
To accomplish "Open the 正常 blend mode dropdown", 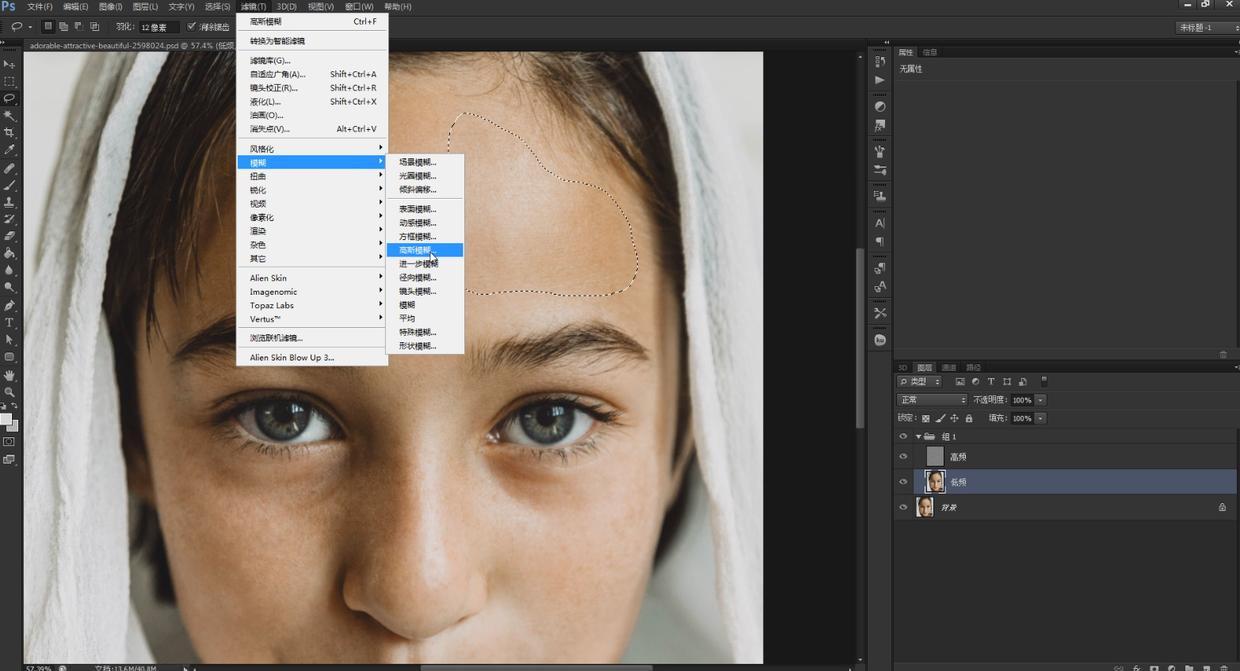I will pos(931,400).
